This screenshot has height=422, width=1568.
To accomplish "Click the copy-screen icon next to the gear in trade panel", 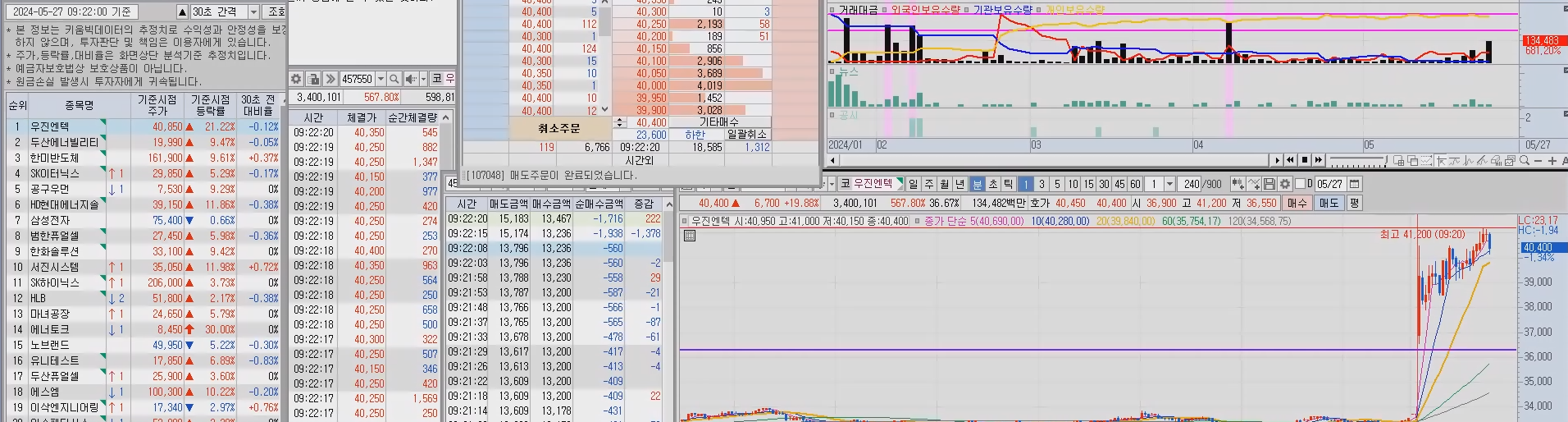I will pos(313,79).
